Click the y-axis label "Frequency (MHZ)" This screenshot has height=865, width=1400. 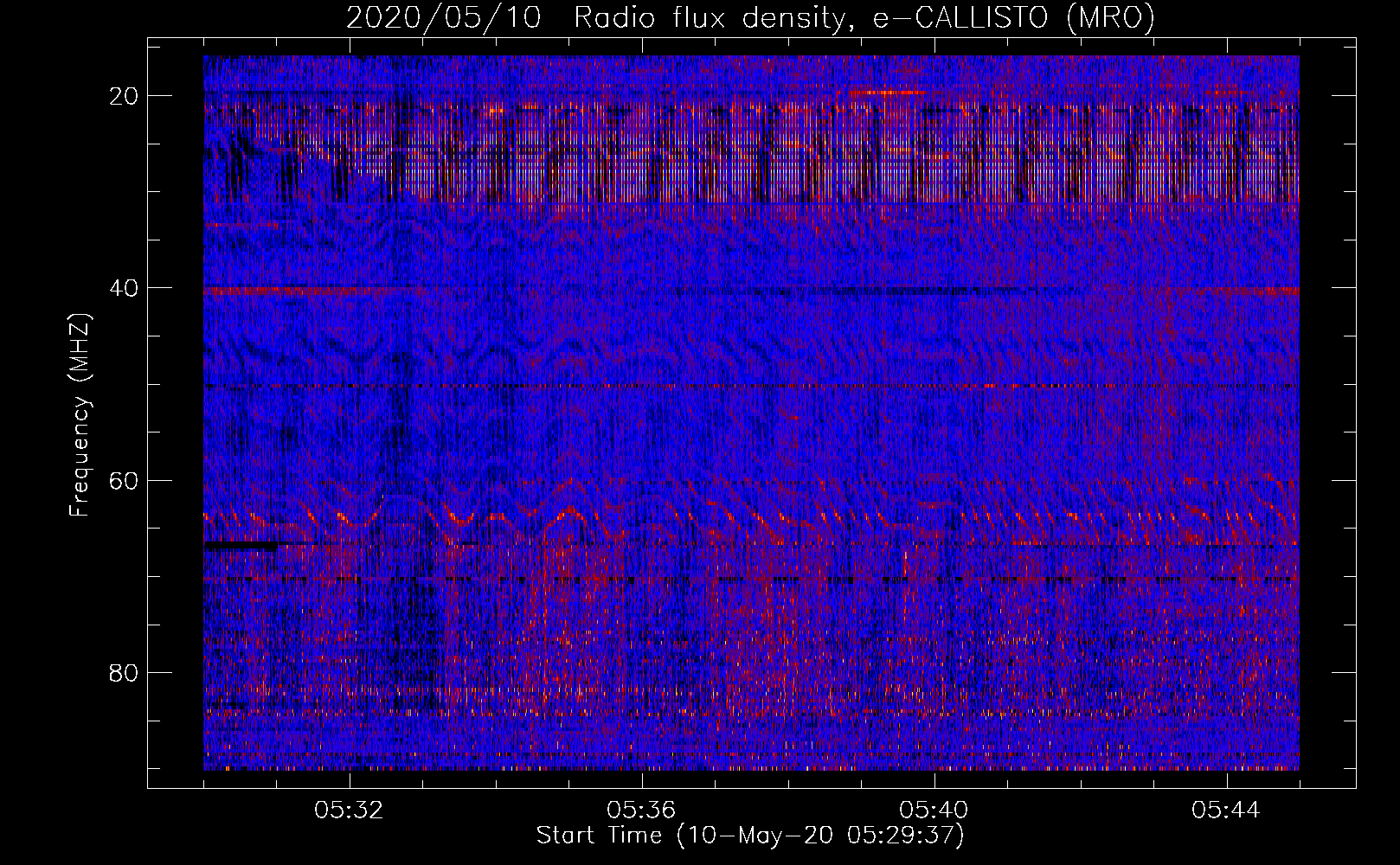tap(80, 415)
